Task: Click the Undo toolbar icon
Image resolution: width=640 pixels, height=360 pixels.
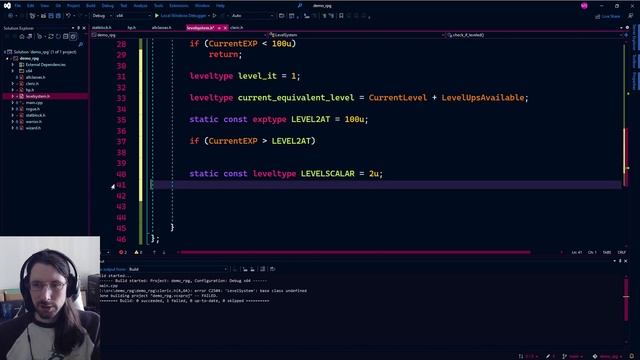Action: pyautogui.click(x=68, y=16)
